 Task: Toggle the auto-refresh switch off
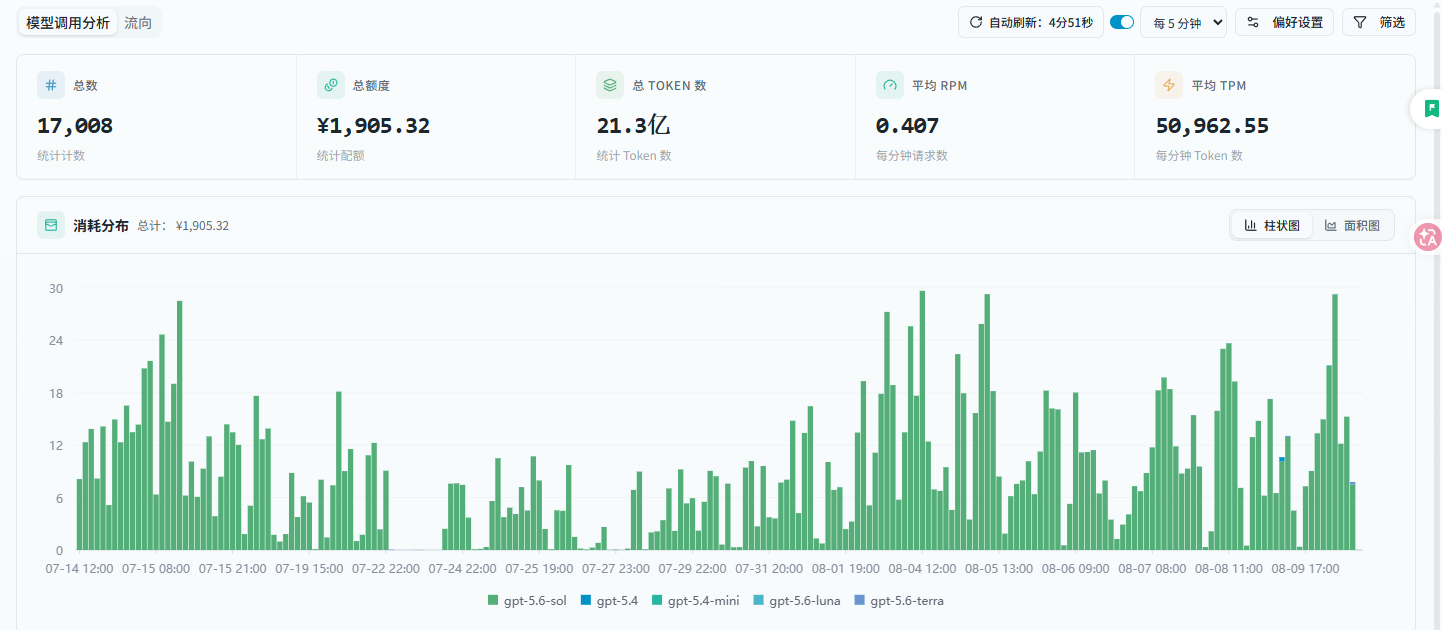point(1122,22)
